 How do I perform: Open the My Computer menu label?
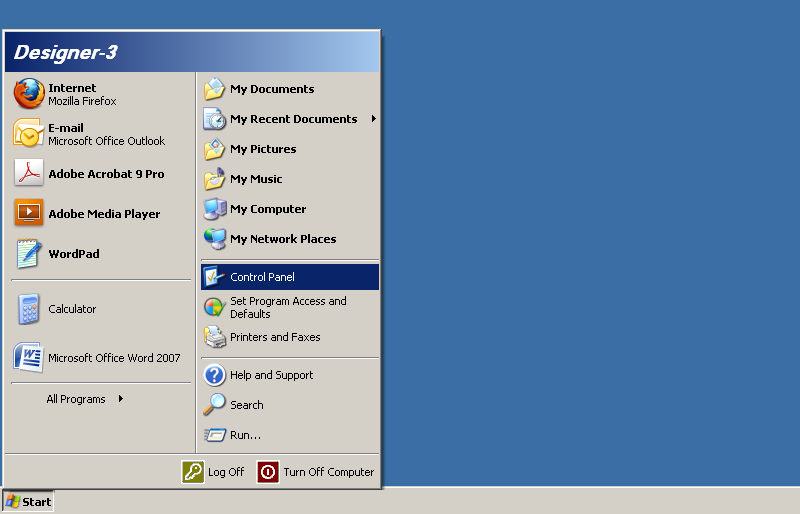[x=268, y=209]
